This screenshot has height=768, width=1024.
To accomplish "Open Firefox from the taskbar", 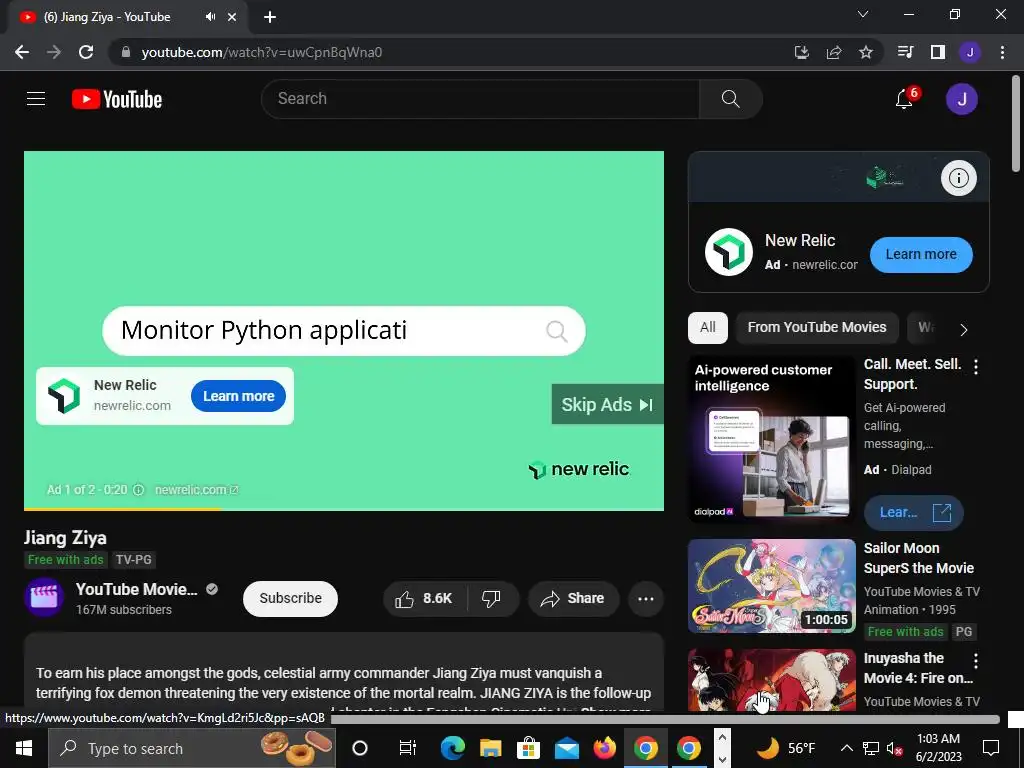I will (x=605, y=748).
